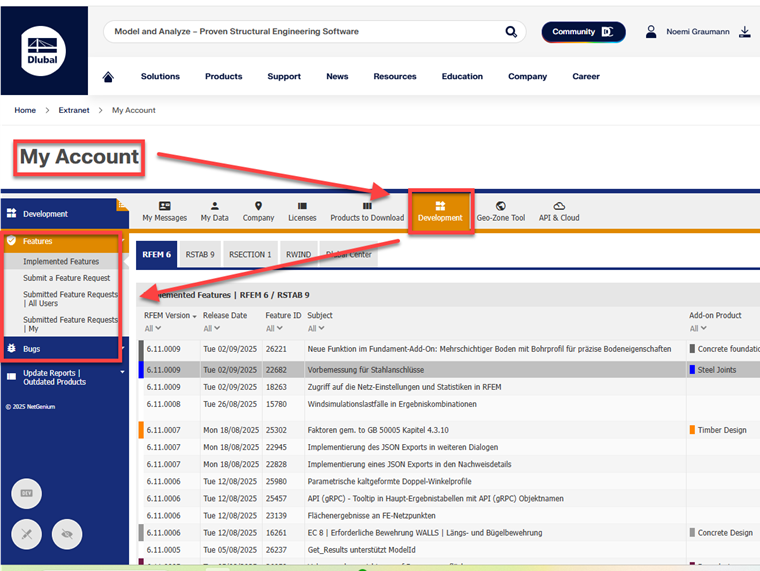760x571 pixels.
Task: Click the round DEV button
Action: [x=27, y=493]
